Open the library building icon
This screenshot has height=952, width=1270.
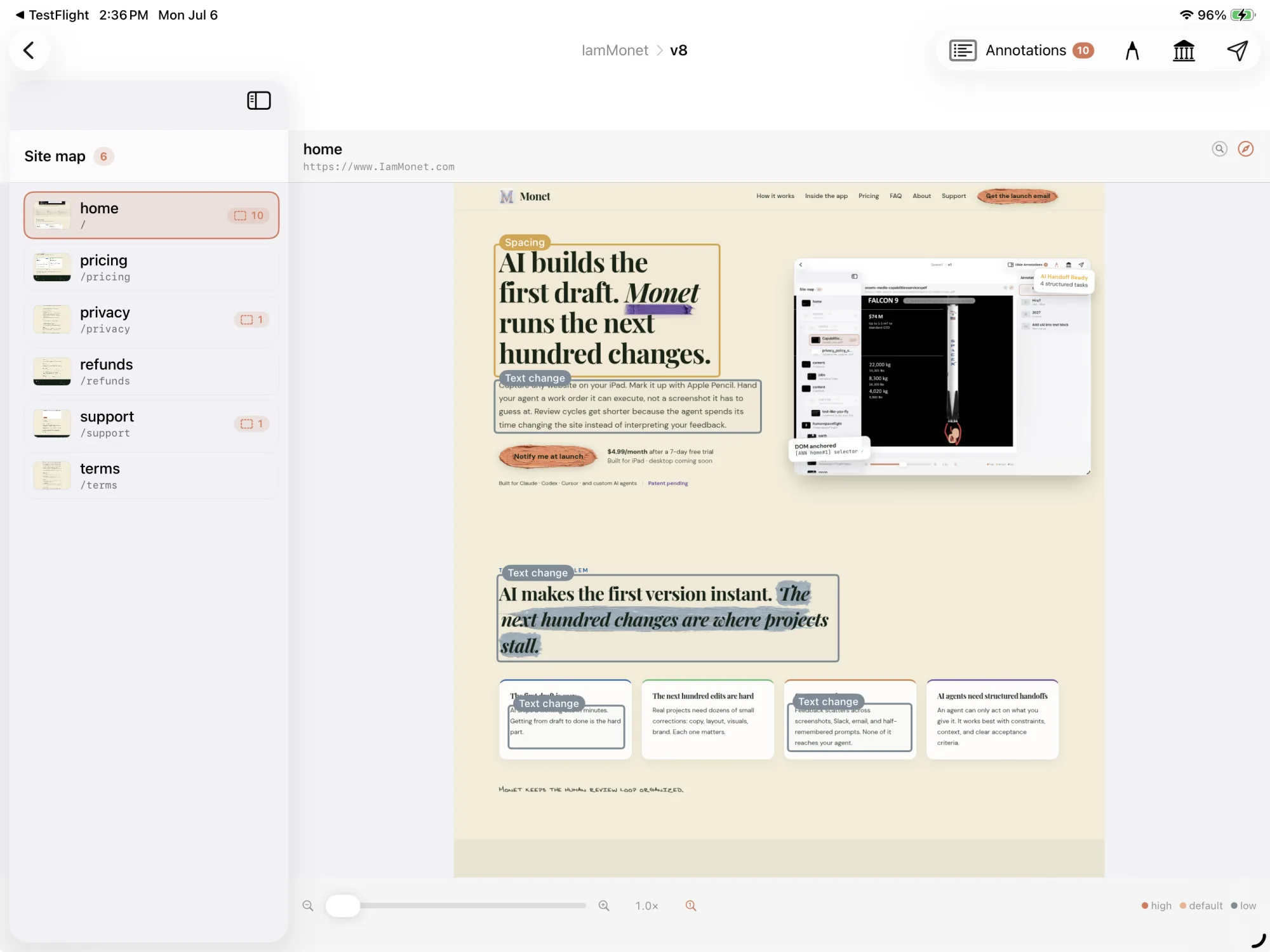click(x=1184, y=50)
